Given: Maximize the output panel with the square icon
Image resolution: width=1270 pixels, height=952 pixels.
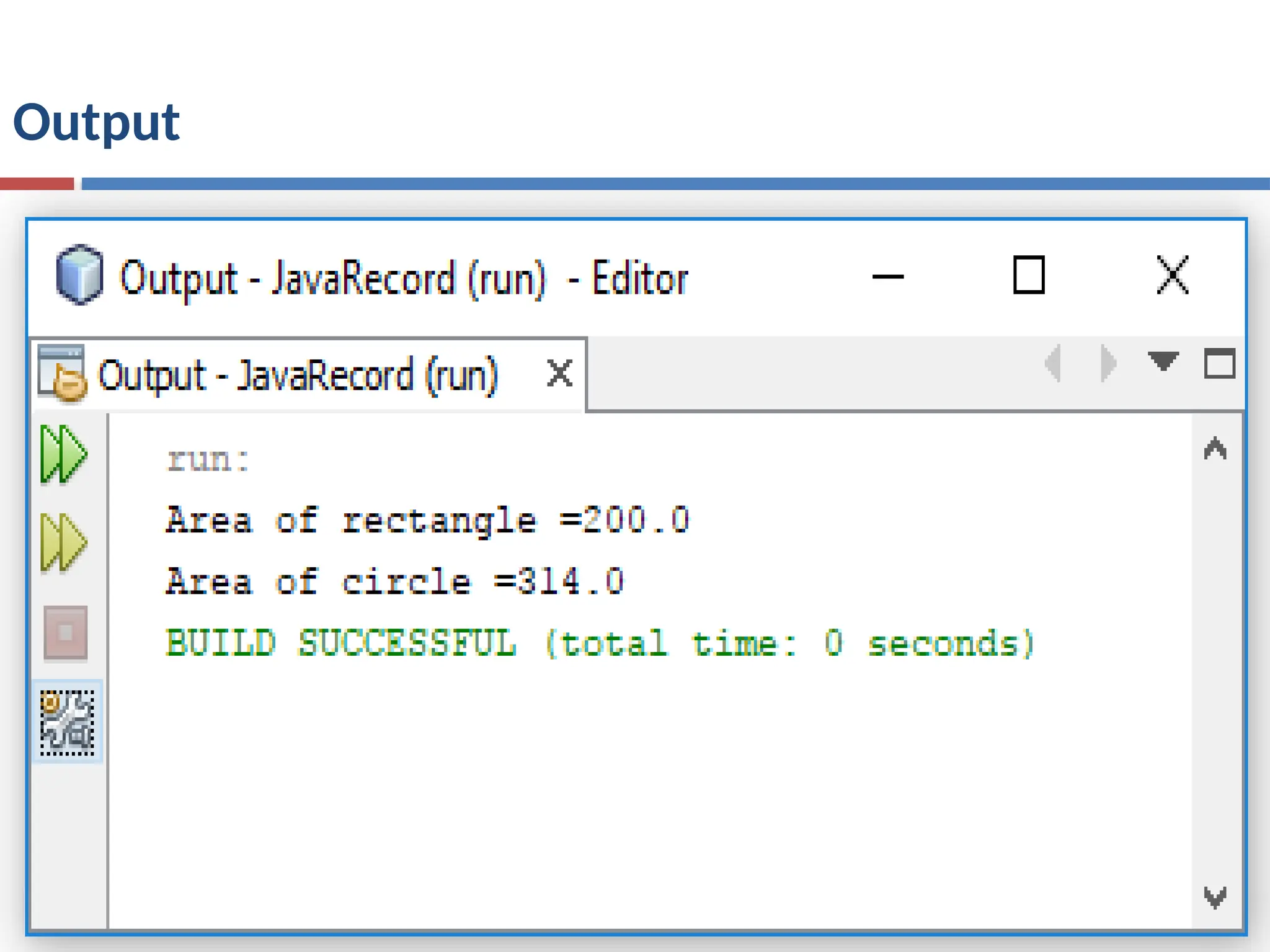Looking at the screenshot, I should coord(1219,363).
